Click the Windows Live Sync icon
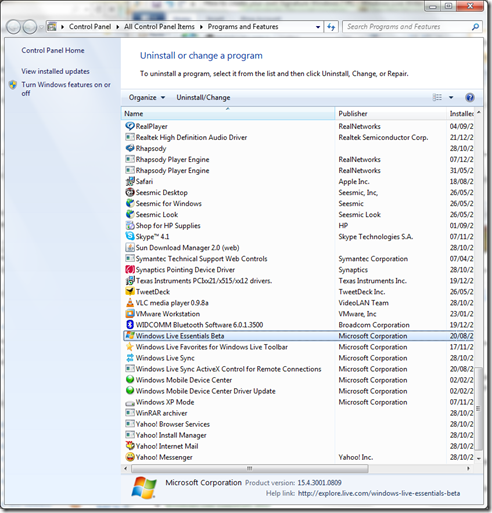 130,358
